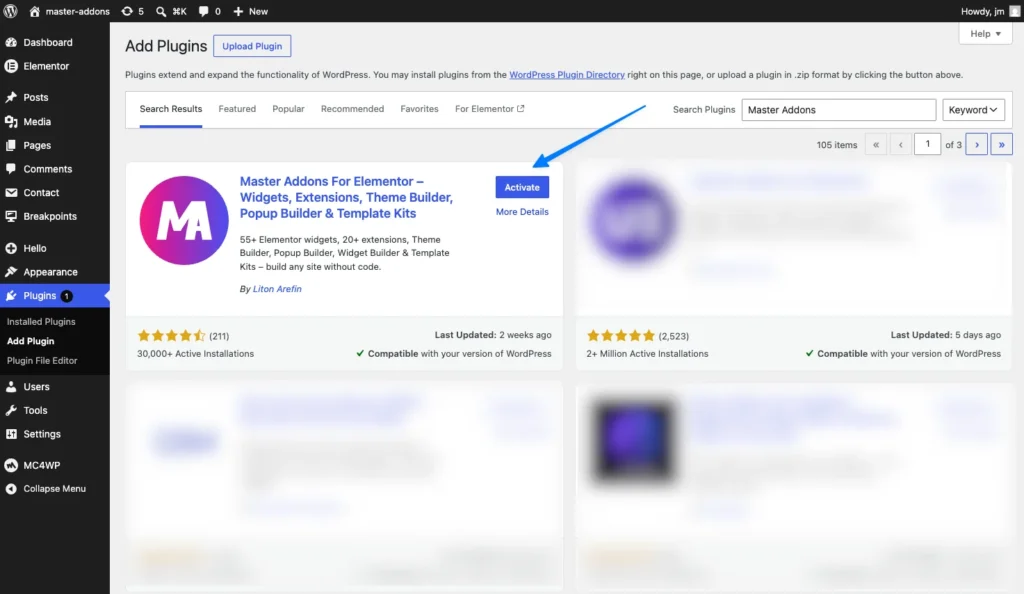This screenshot has width=1024, height=594.
Task: Click the Tools wrench icon
Action: pyautogui.click(x=11, y=410)
